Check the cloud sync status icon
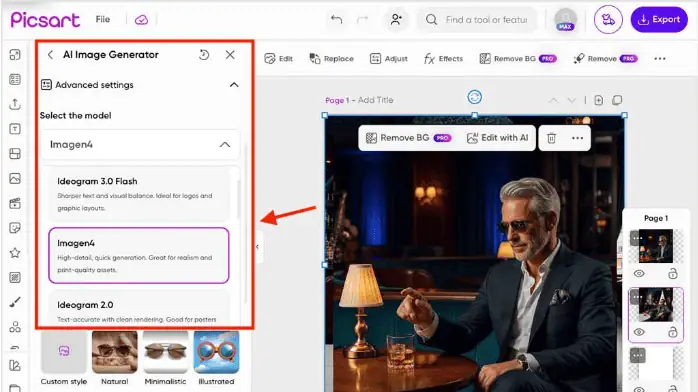Screen dimensions: 698x392 141,20
